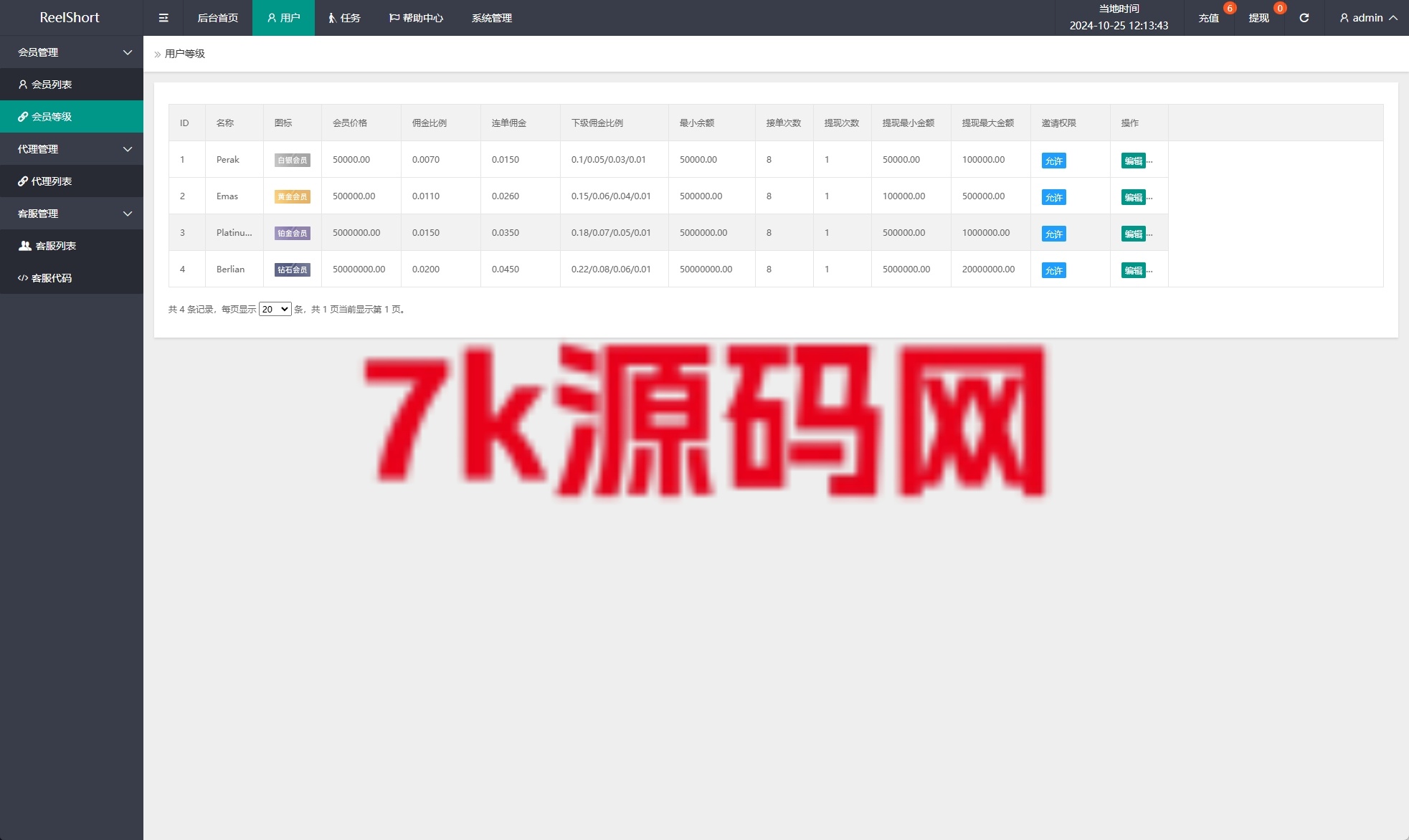Edit the Perak level with 编辑

[1133, 161]
